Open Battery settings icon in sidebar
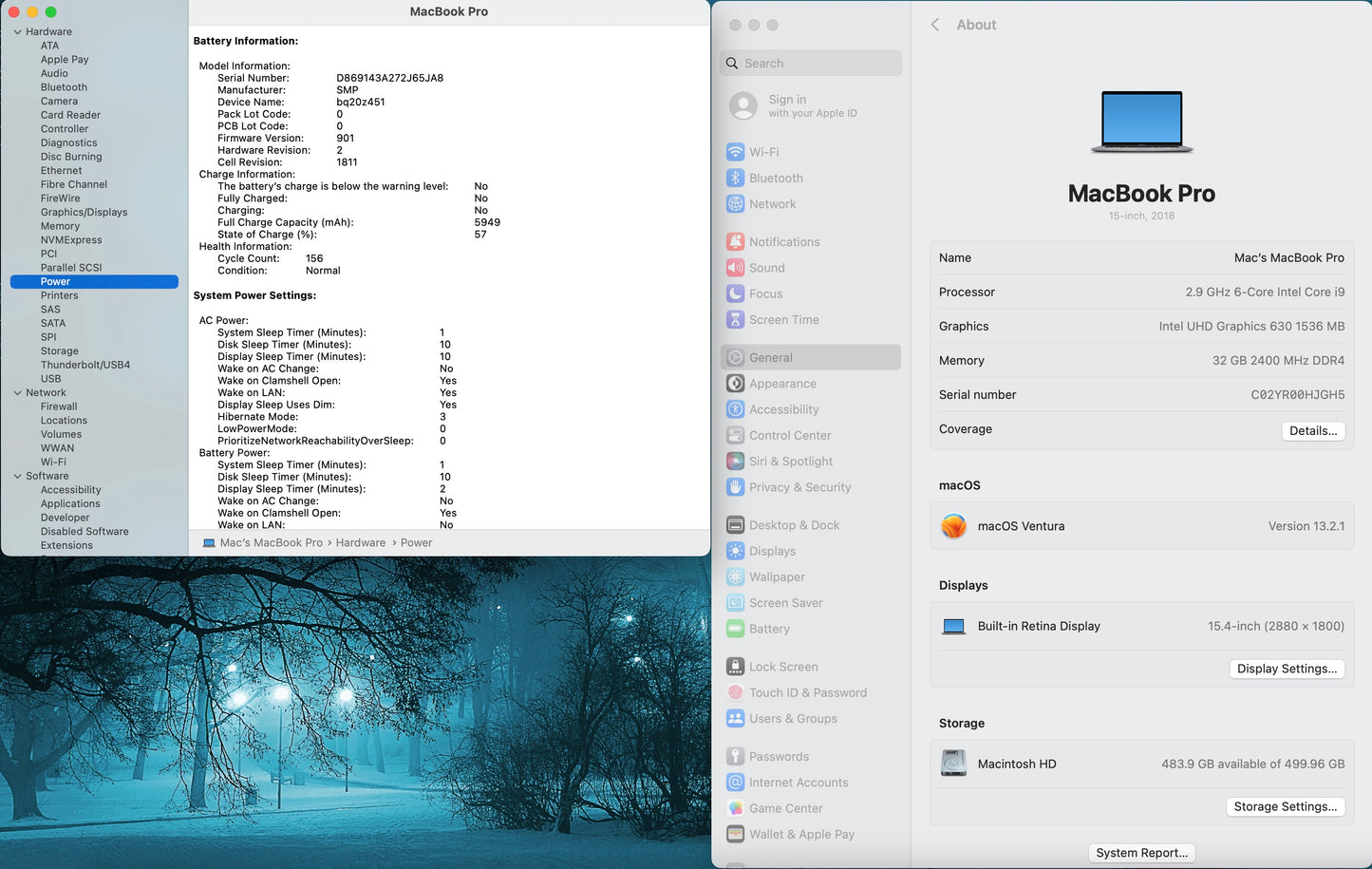1372x869 pixels. click(735, 629)
